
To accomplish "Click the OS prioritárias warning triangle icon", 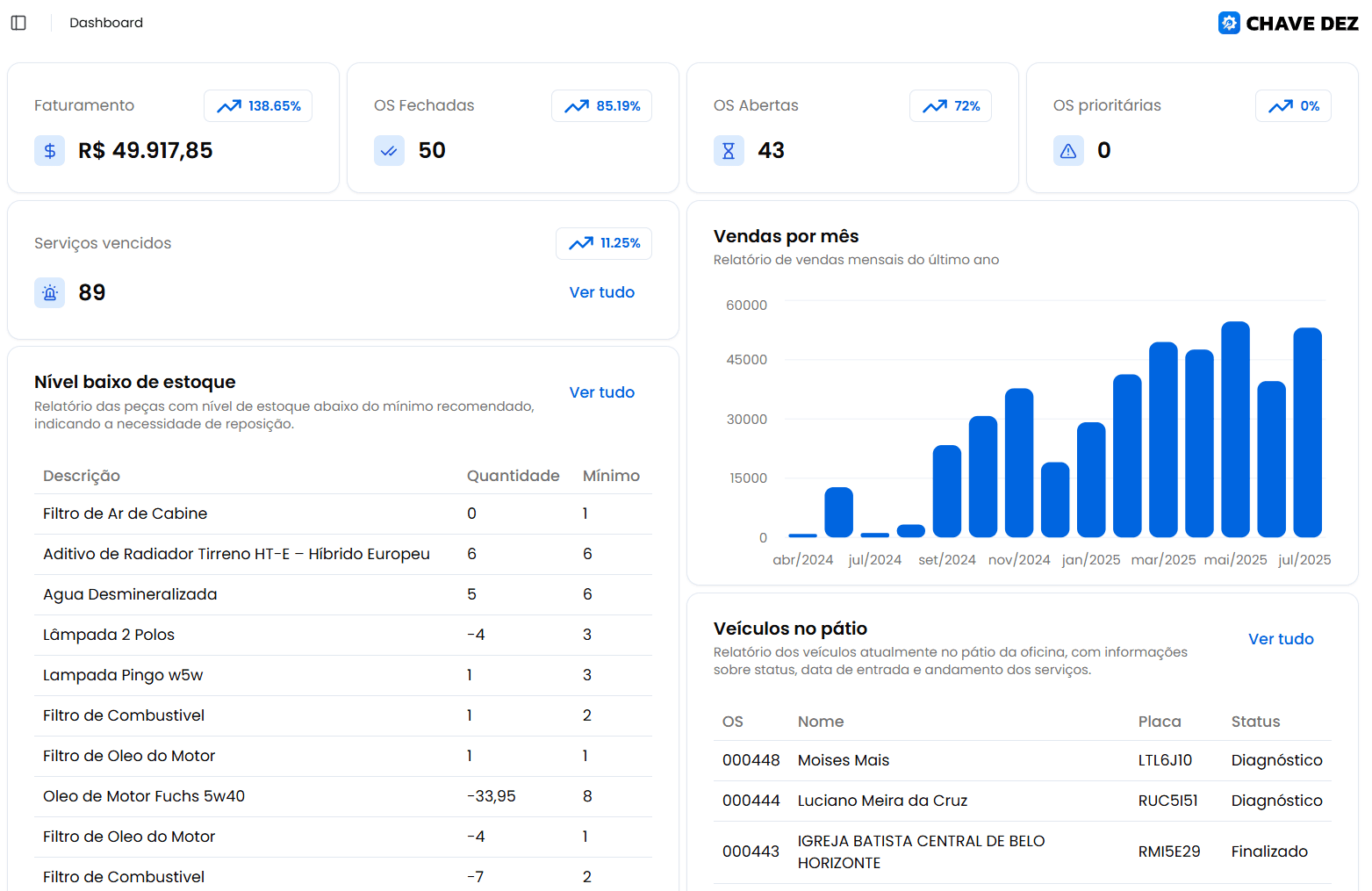I will tap(1068, 151).
